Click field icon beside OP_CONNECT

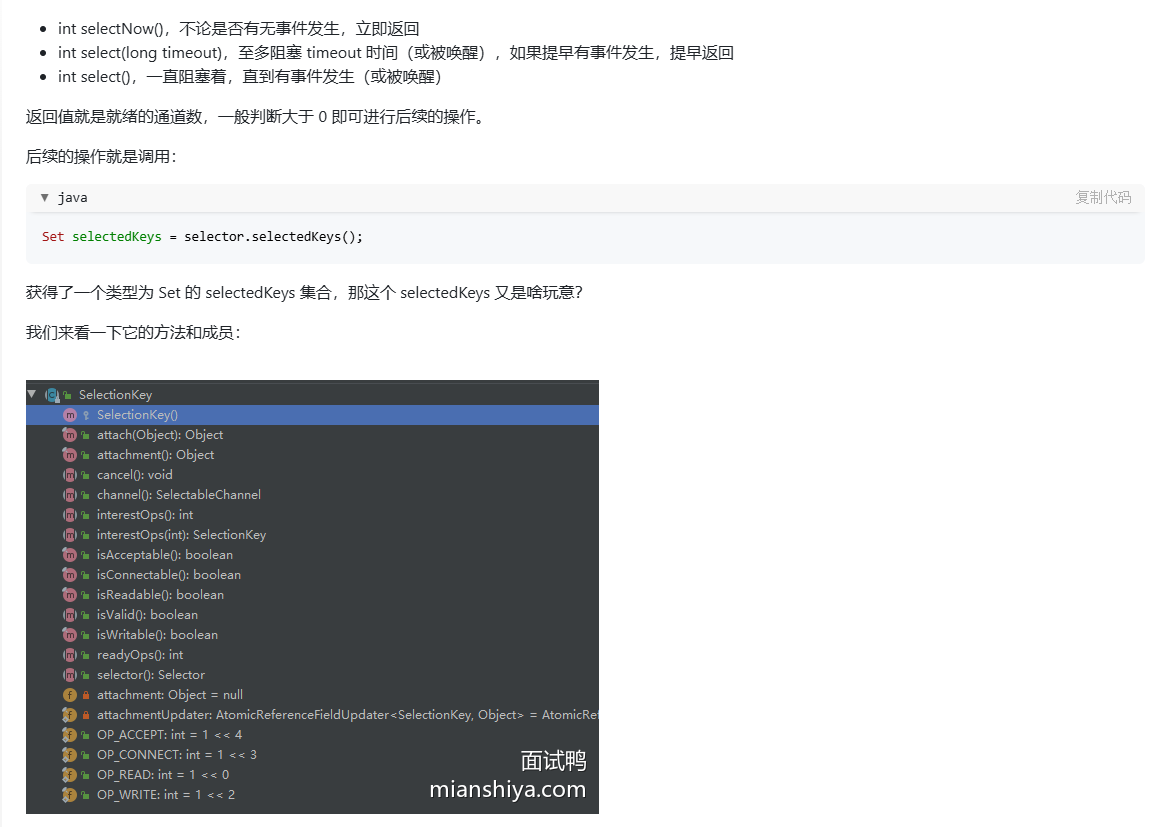70,755
